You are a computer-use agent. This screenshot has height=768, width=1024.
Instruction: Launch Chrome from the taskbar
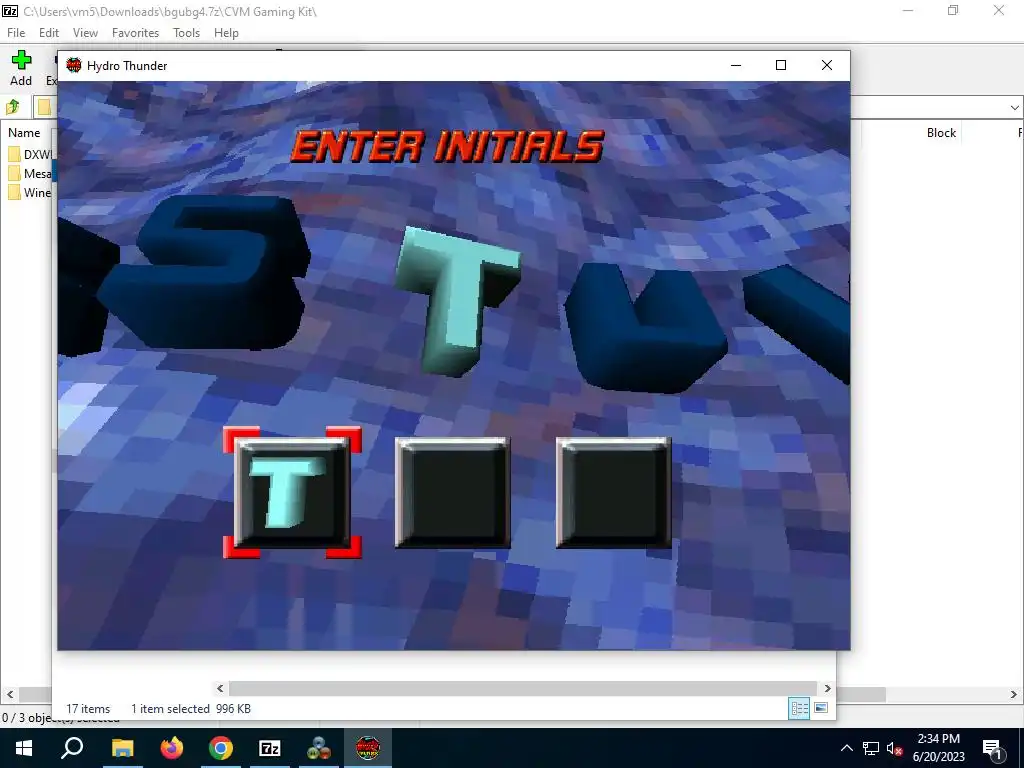click(x=221, y=748)
